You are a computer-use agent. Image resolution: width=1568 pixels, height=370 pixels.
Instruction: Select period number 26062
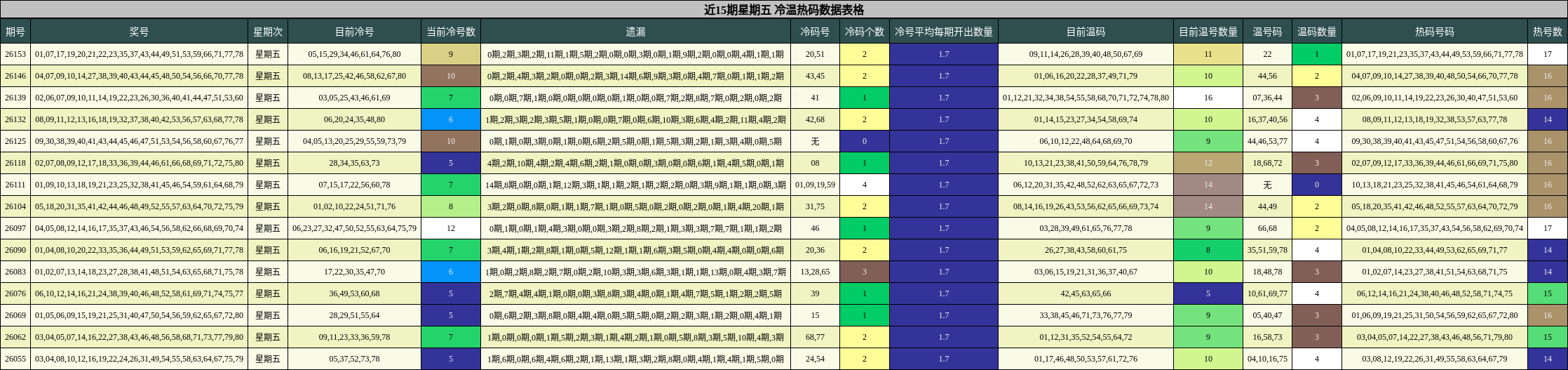(15, 337)
